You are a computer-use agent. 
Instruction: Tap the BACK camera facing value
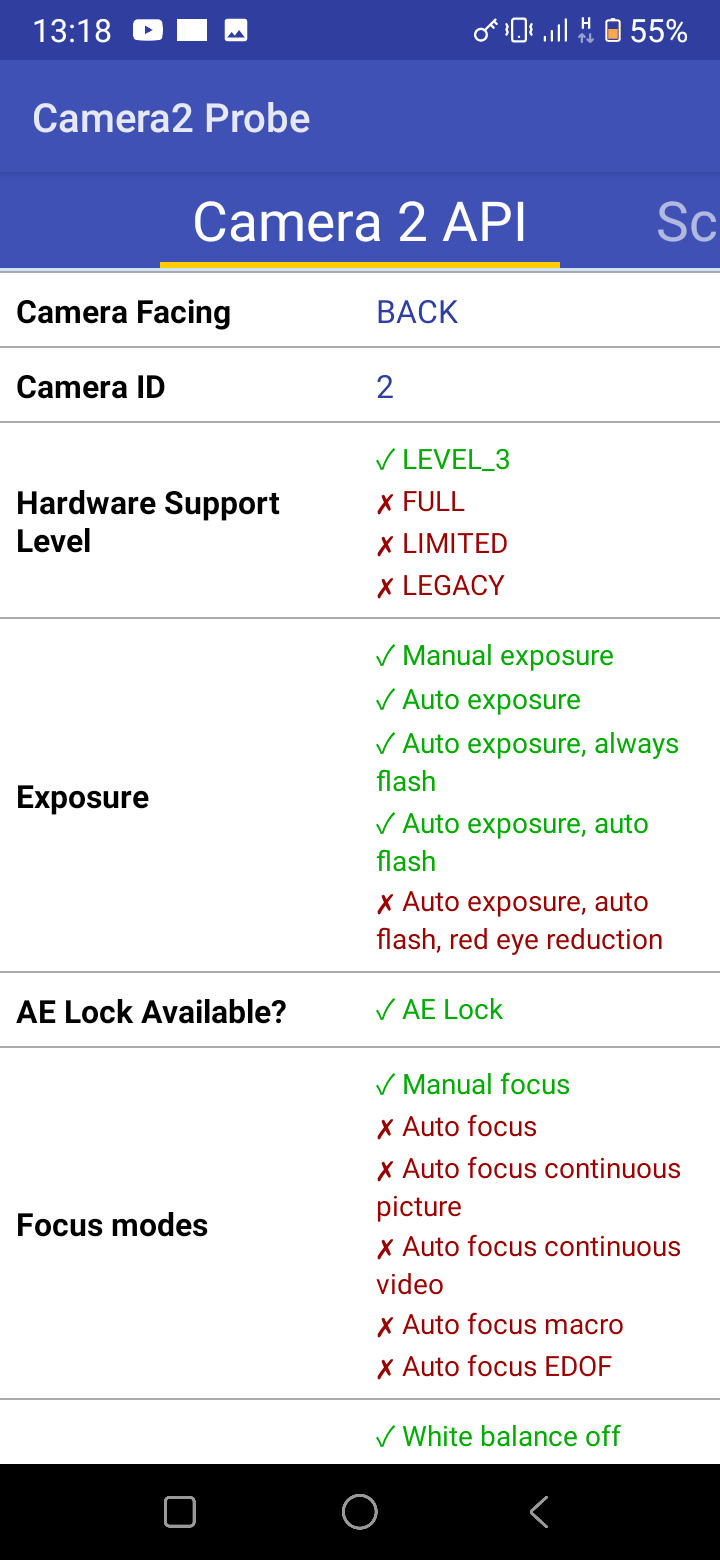coord(417,312)
